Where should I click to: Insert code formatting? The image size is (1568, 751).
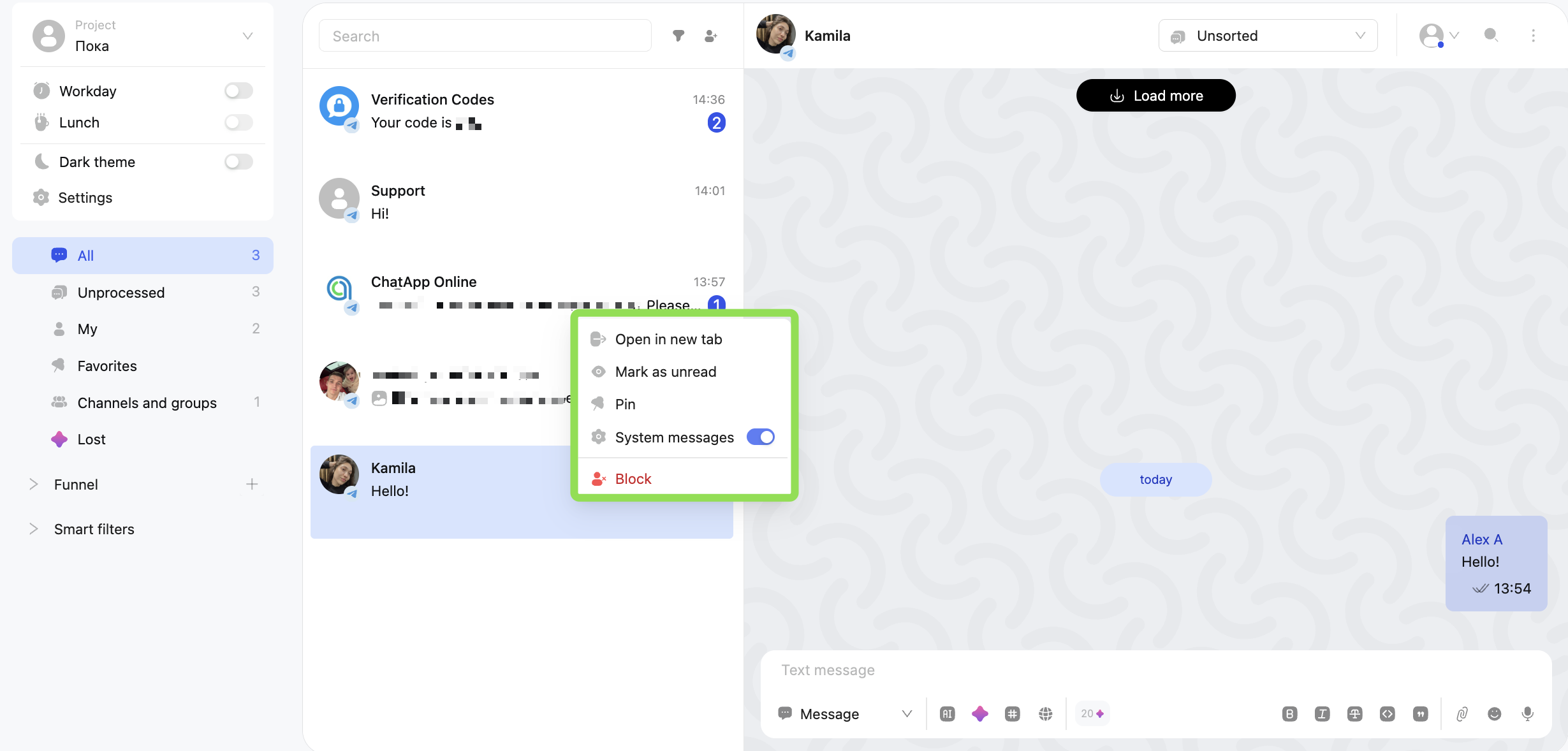(x=1388, y=714)
